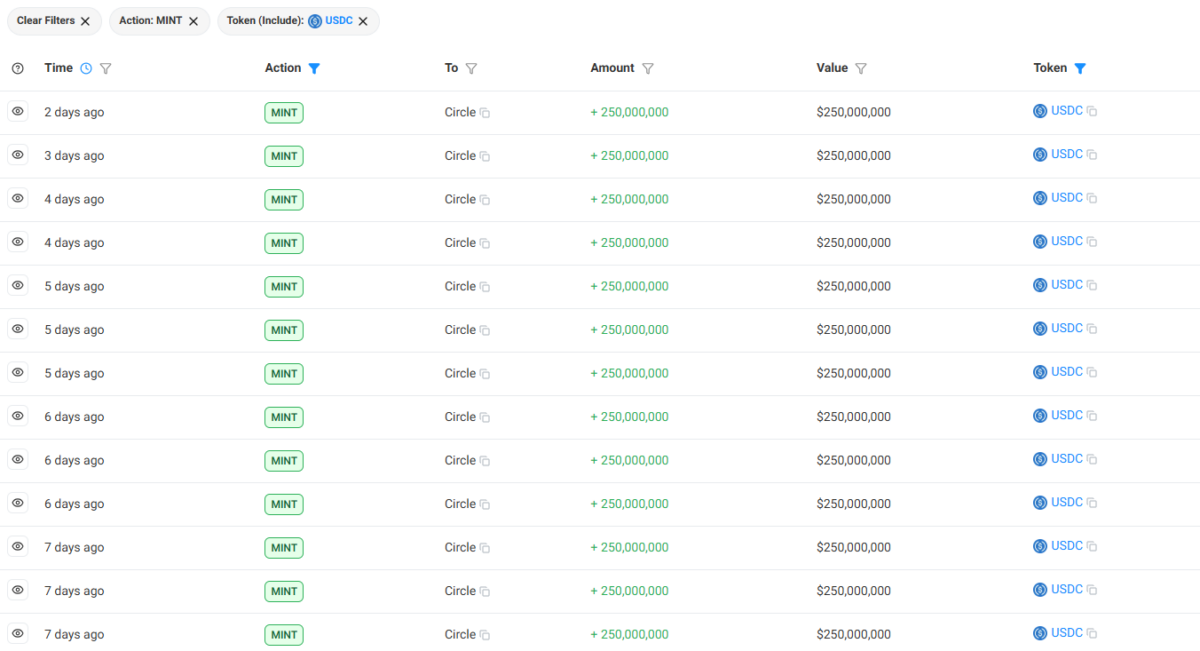Open the filter options for the To column
Image resolution: width=1200 pixels, height=651 pixels.
pyautogui.click(x=473, y=67)
